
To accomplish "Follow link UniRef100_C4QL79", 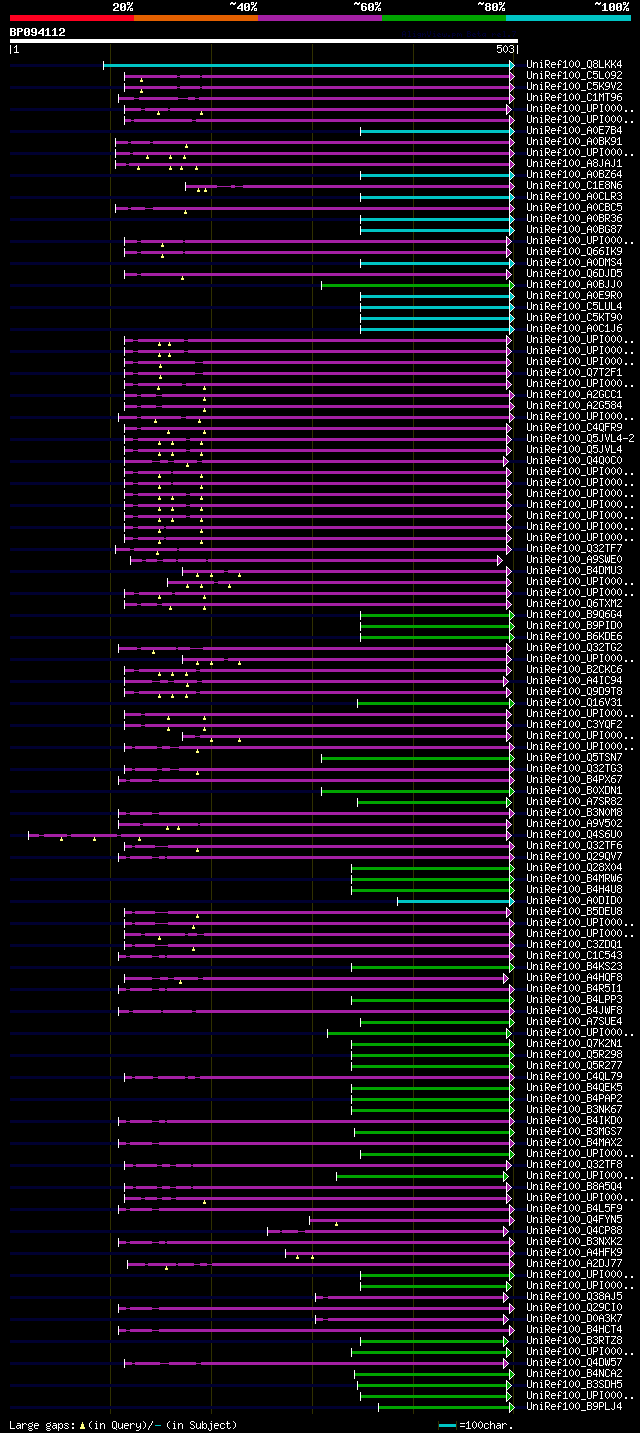I will pyautogui.click(x=576, y=1077).
